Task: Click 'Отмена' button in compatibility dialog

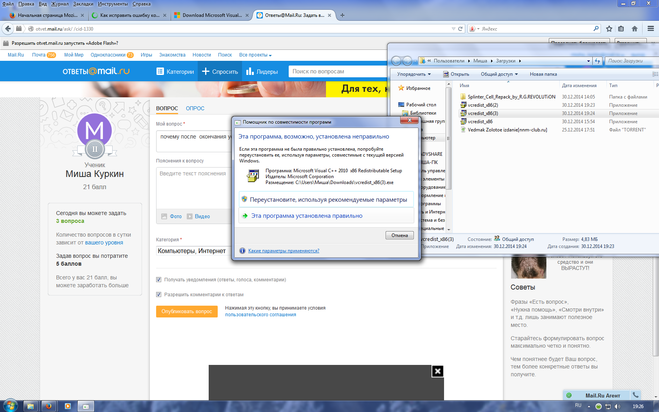Action: pos(399,235)
